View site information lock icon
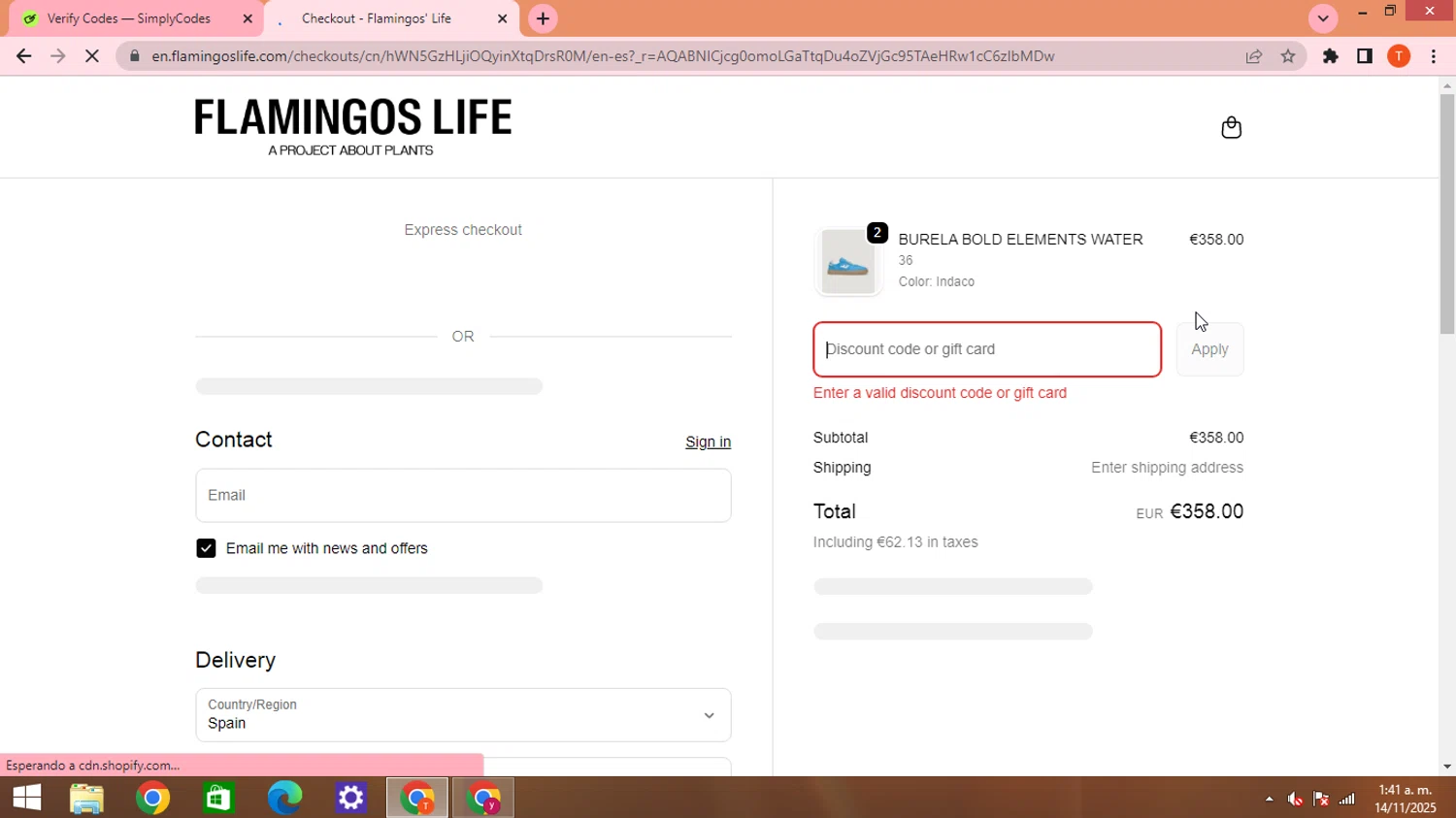The width and height of the screenshot is (1456, 818). (135, 56)
